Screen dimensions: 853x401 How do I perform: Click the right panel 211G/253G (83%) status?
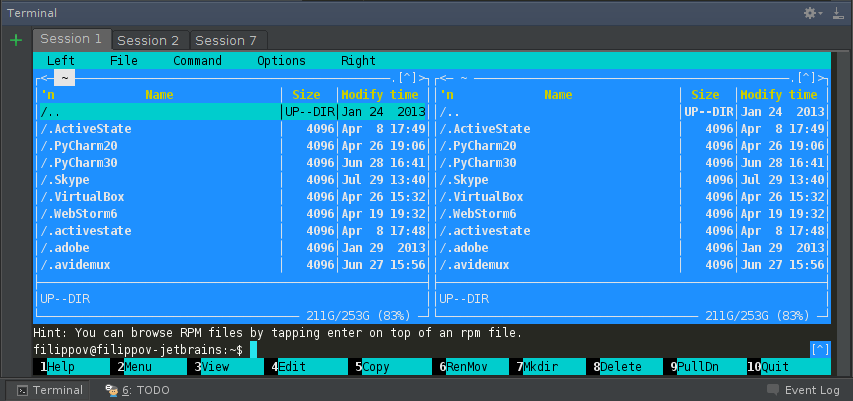click(757, 315)
